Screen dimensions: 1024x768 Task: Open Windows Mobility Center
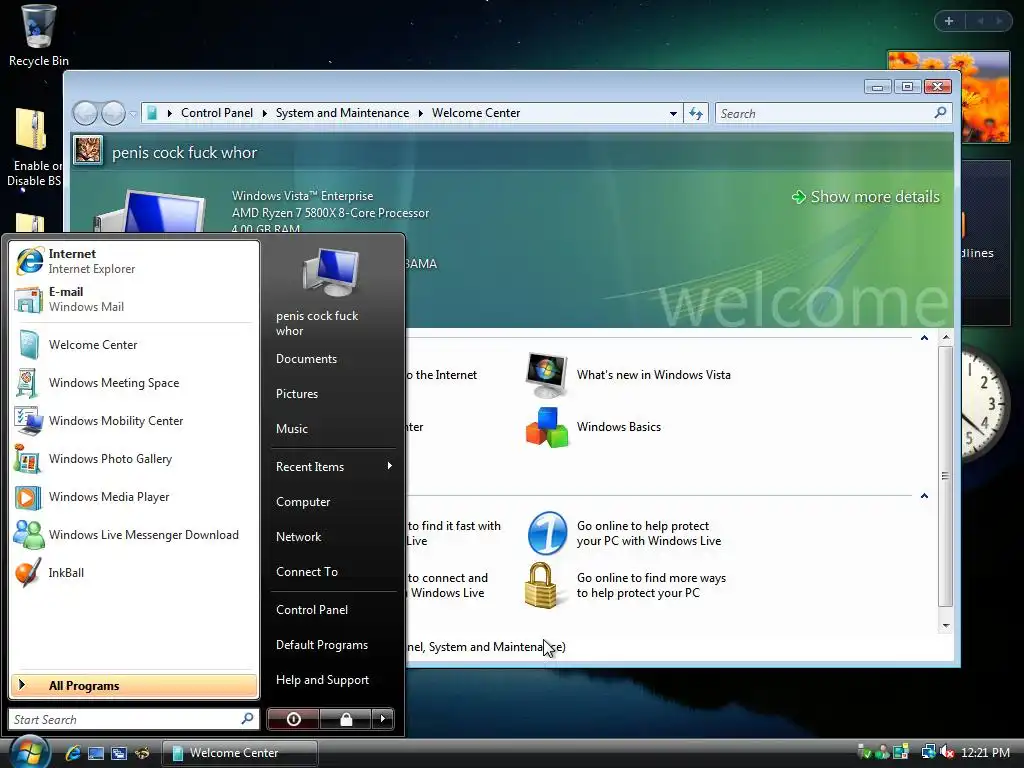[133, 421]
